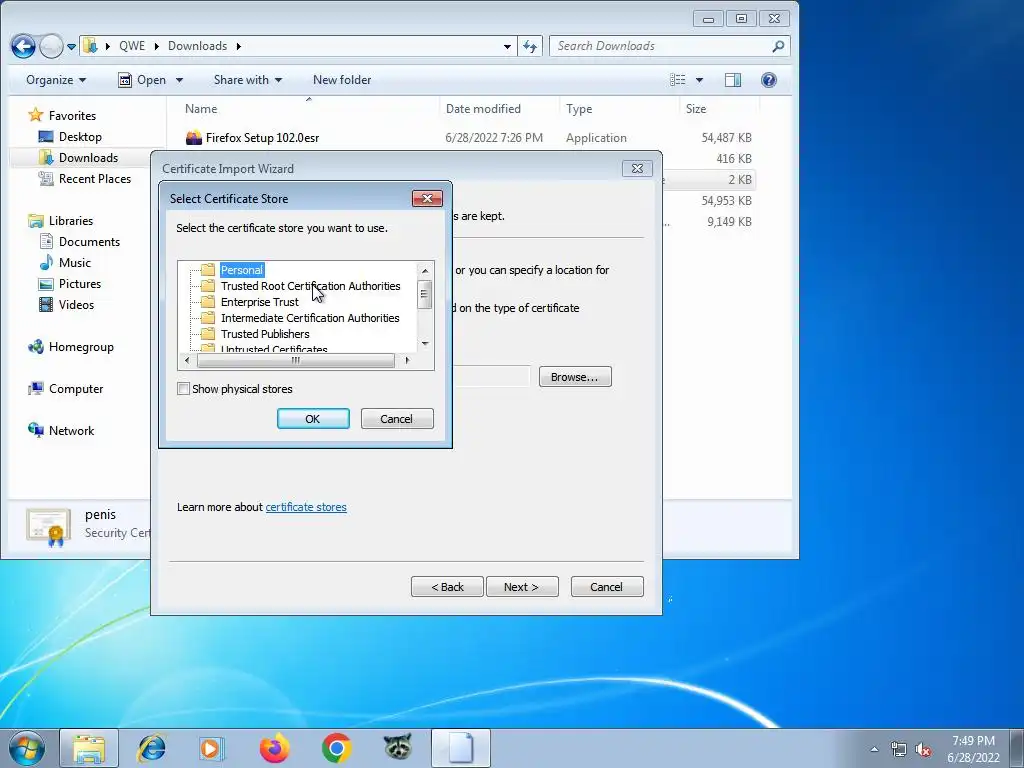The height and width of the screenshot is (768, 1024).
Task: Click the store list horizontal scrollbar thumb
Action: tap(296, 360)
